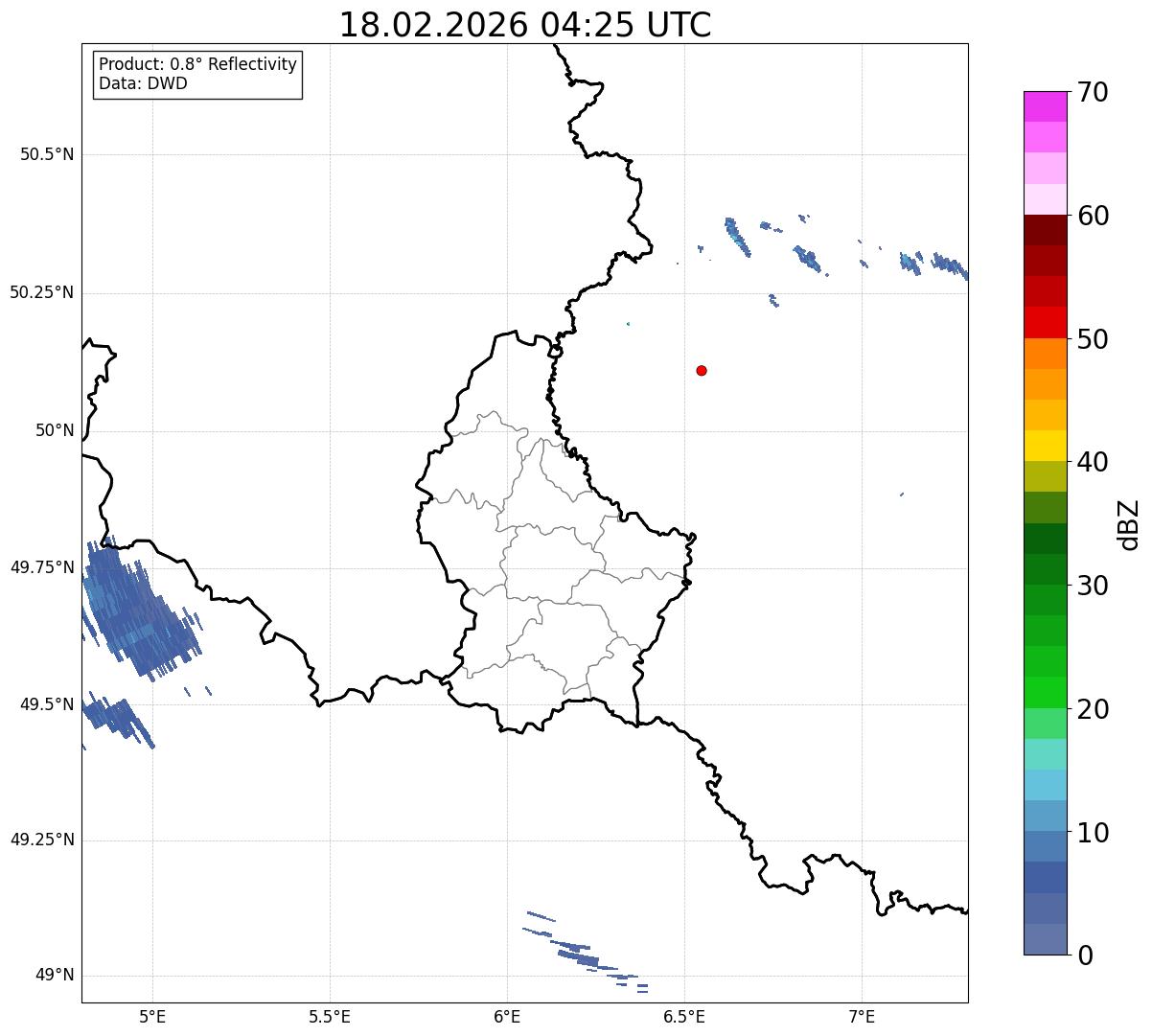Viewport: 1152px width, 1036px height.
Task: Pick the olive swatch just below 40
Action: [x=1046, y=476]
